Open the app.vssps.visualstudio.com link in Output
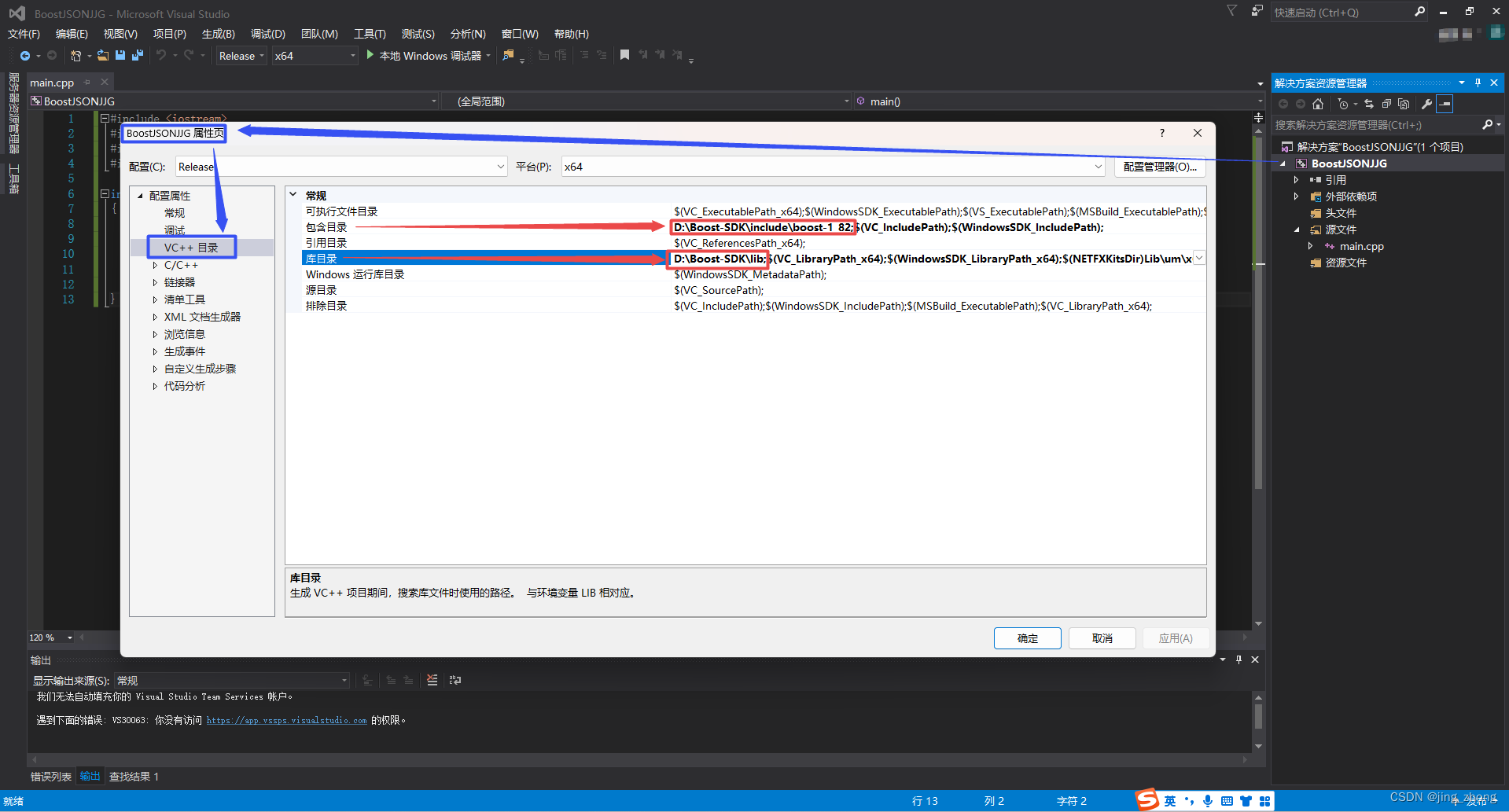 click(286, 719)
